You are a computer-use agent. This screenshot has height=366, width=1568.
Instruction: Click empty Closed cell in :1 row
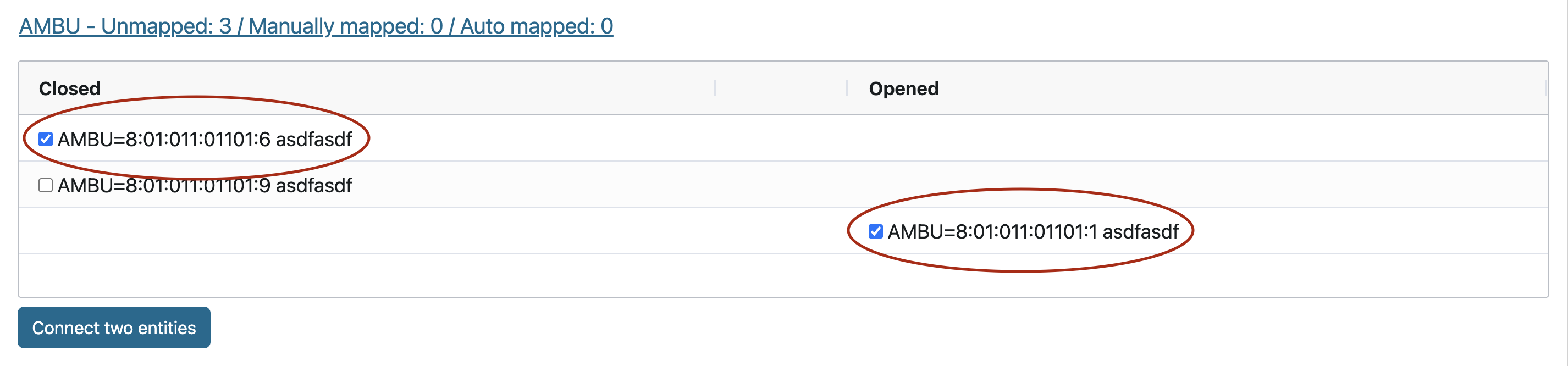365,232
